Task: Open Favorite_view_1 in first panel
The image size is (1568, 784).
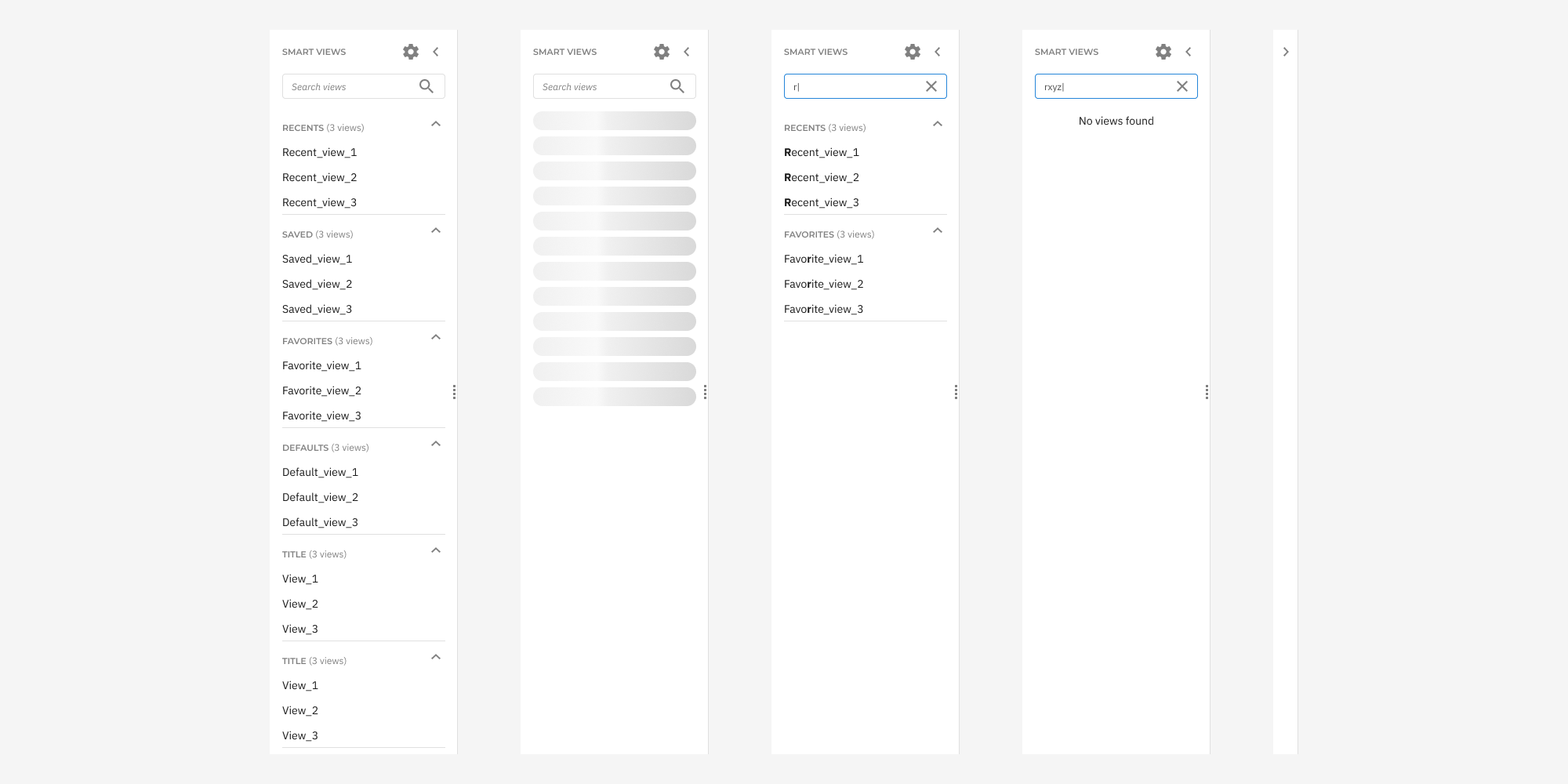Action: (x=322, y=365)
